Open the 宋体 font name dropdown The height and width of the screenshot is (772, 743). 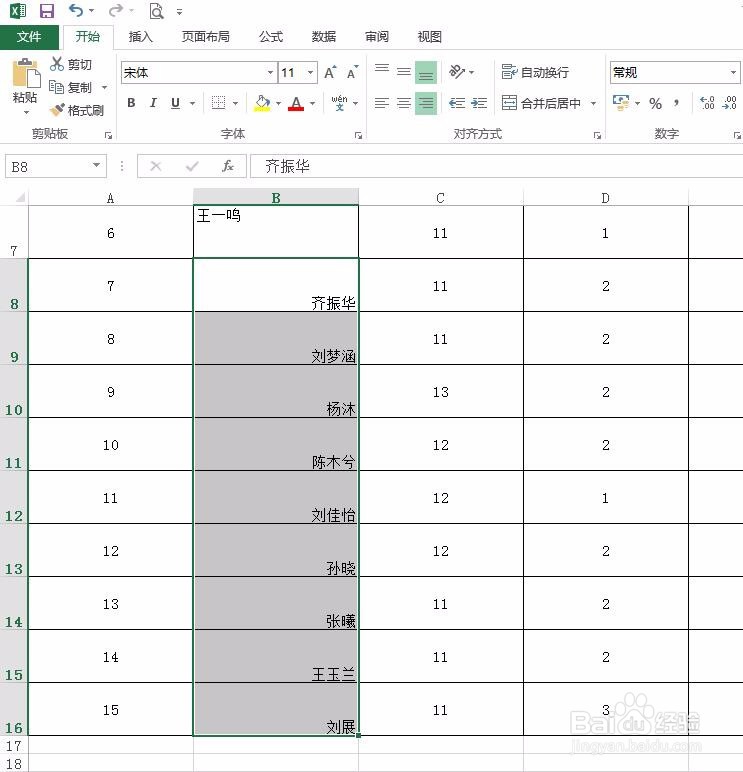tap(270, 73)
